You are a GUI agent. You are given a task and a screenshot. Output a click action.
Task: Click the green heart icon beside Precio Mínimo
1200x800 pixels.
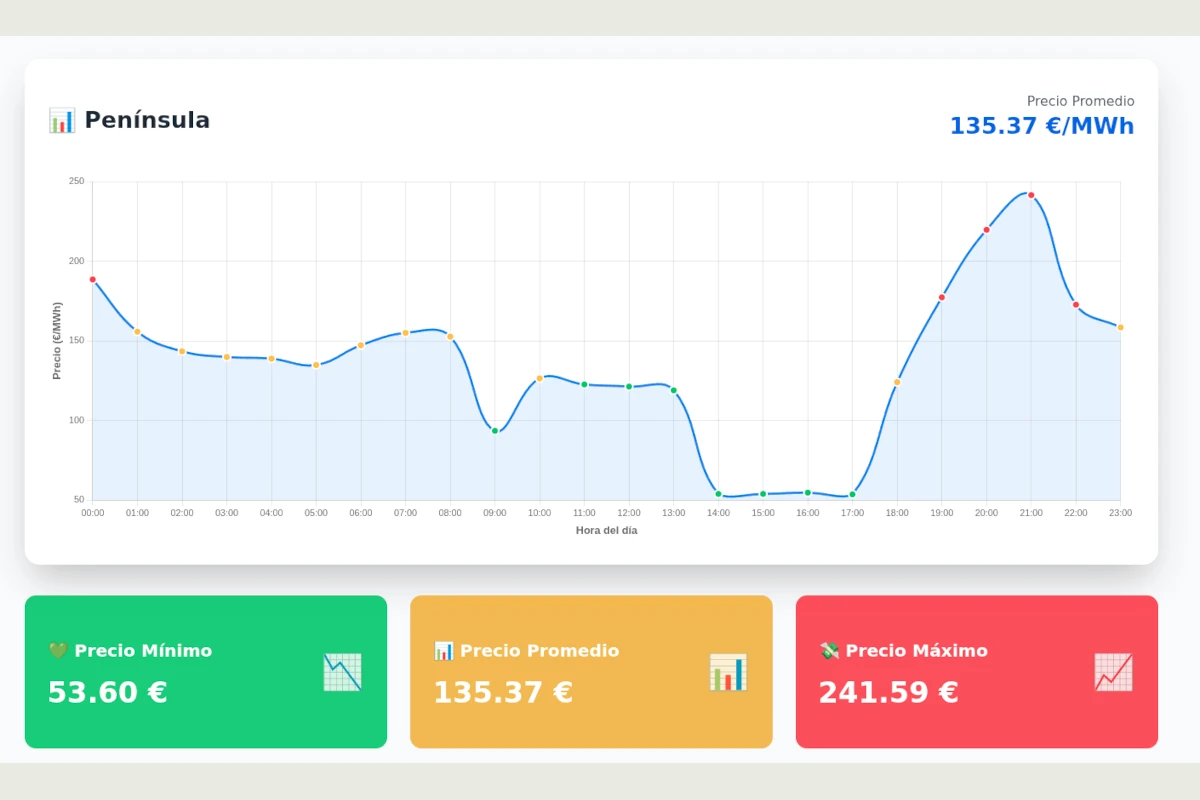(x=58, y=651)
